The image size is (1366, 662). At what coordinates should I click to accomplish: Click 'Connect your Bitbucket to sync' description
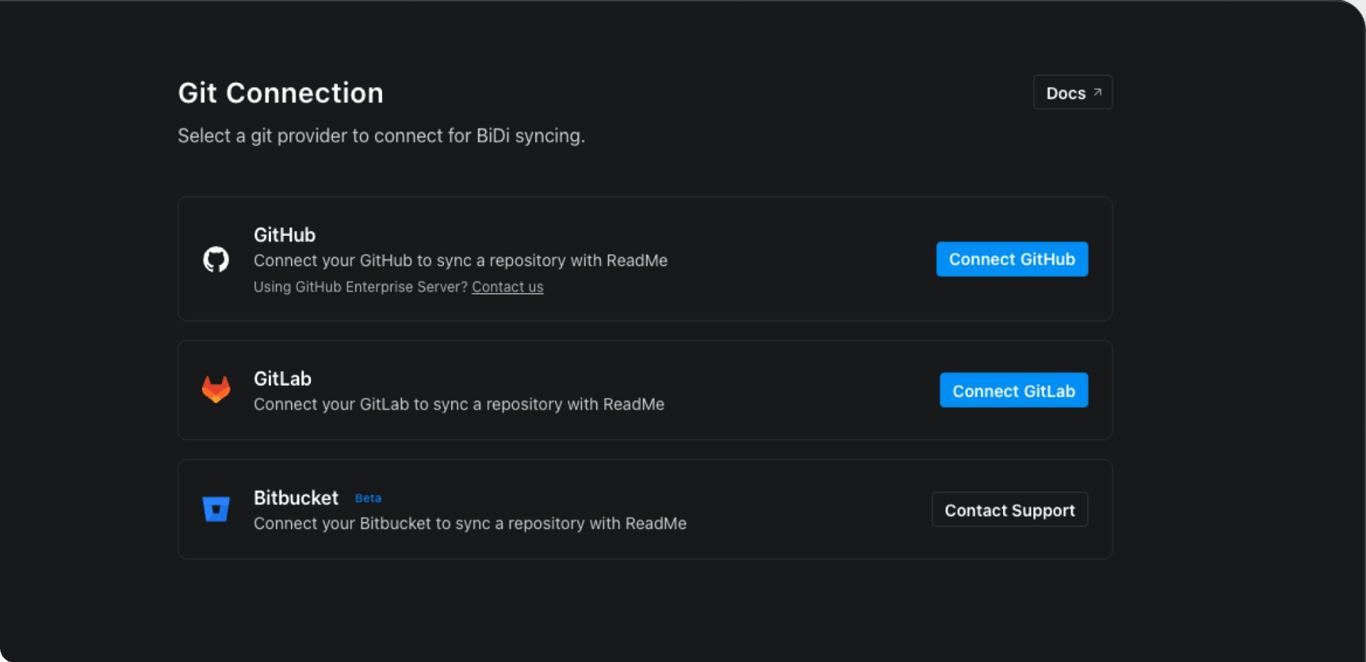(470, 524)
